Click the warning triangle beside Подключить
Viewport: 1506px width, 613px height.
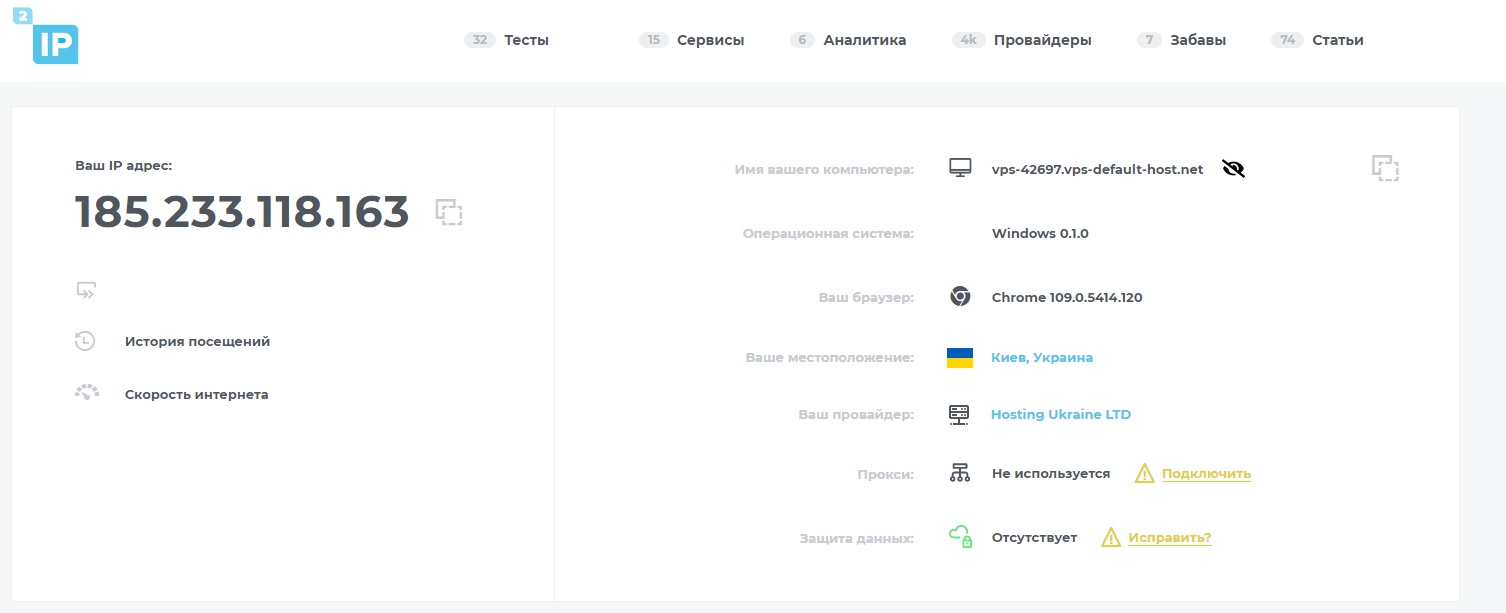(1145, 474)
